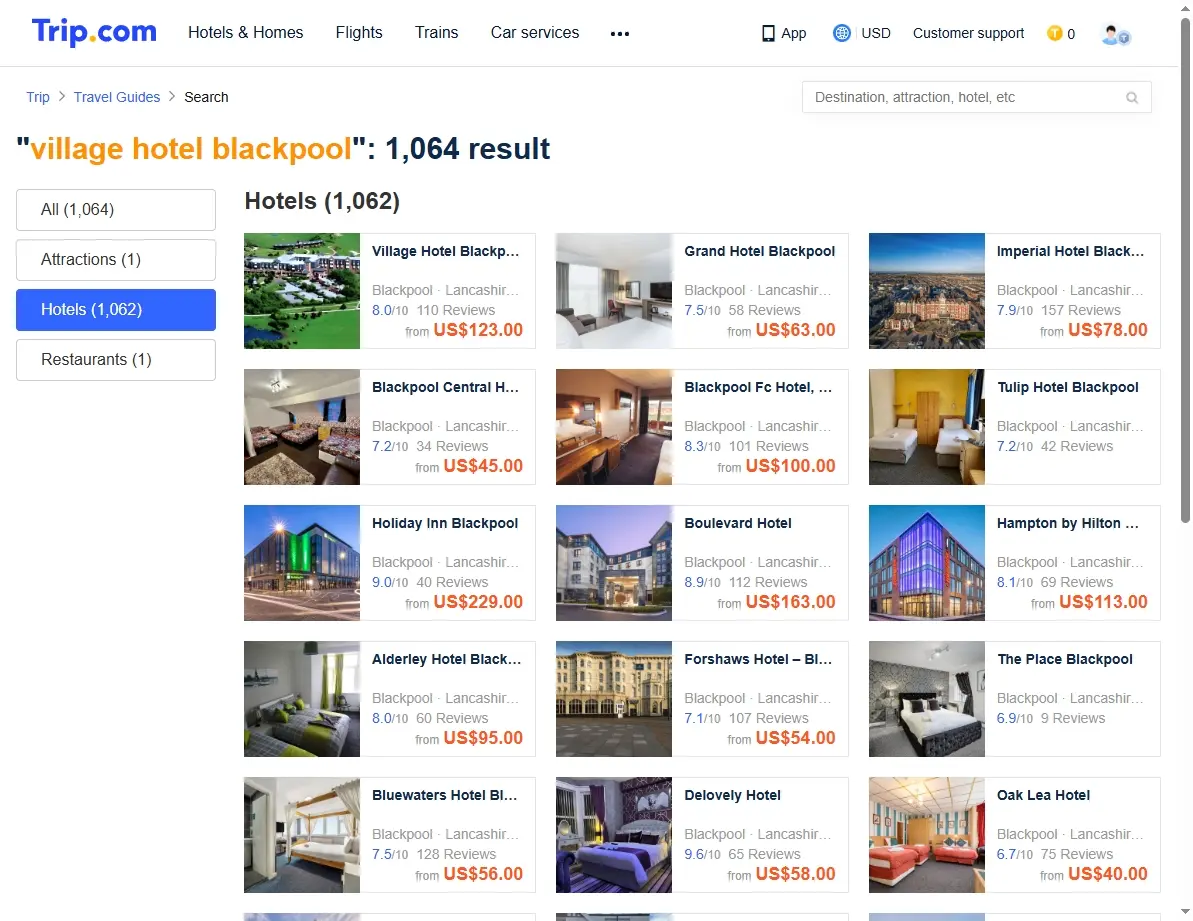The width and height of the screenshot is (1193, 921).
Task: Select the Attractions (1) filter
Action: pos(116,260)
